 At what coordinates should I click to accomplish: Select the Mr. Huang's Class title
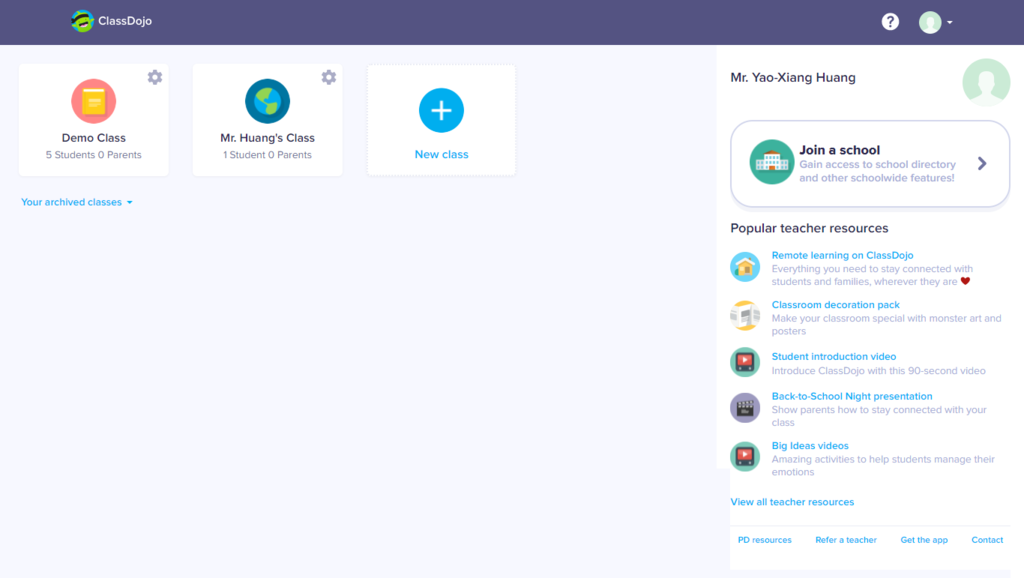(x=267, y=138)
